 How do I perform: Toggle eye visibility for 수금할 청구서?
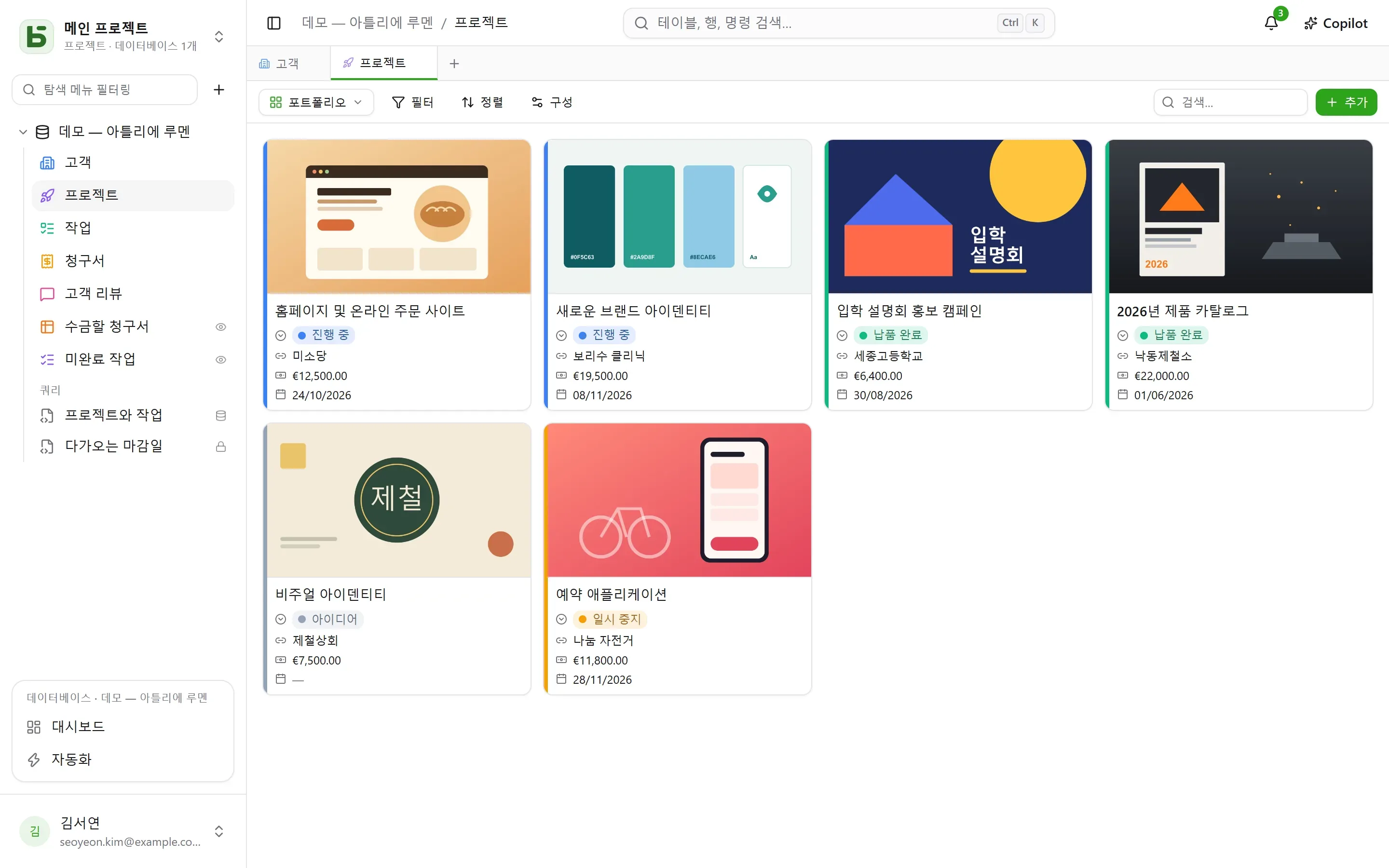point(220,326)
